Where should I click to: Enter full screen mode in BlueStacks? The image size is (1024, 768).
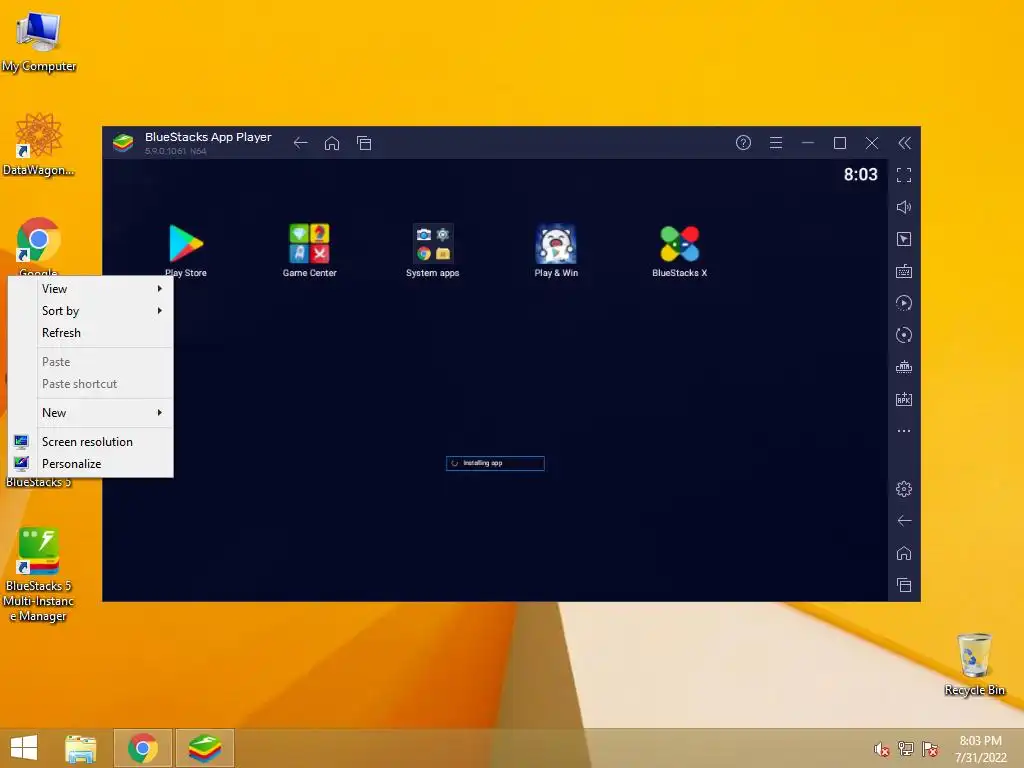pos(904,175)
